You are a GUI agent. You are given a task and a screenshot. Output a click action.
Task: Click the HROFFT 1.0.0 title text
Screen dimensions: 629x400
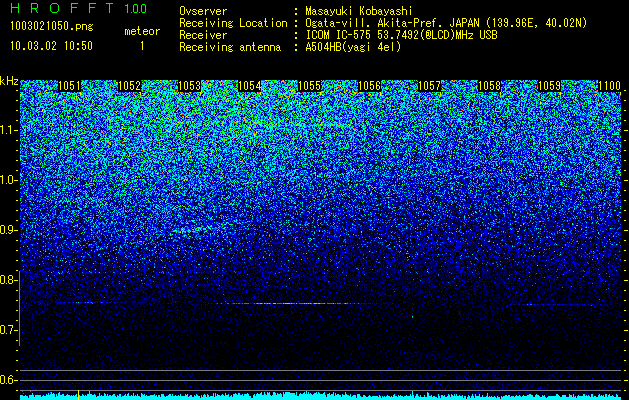click(x=78, y=8)
